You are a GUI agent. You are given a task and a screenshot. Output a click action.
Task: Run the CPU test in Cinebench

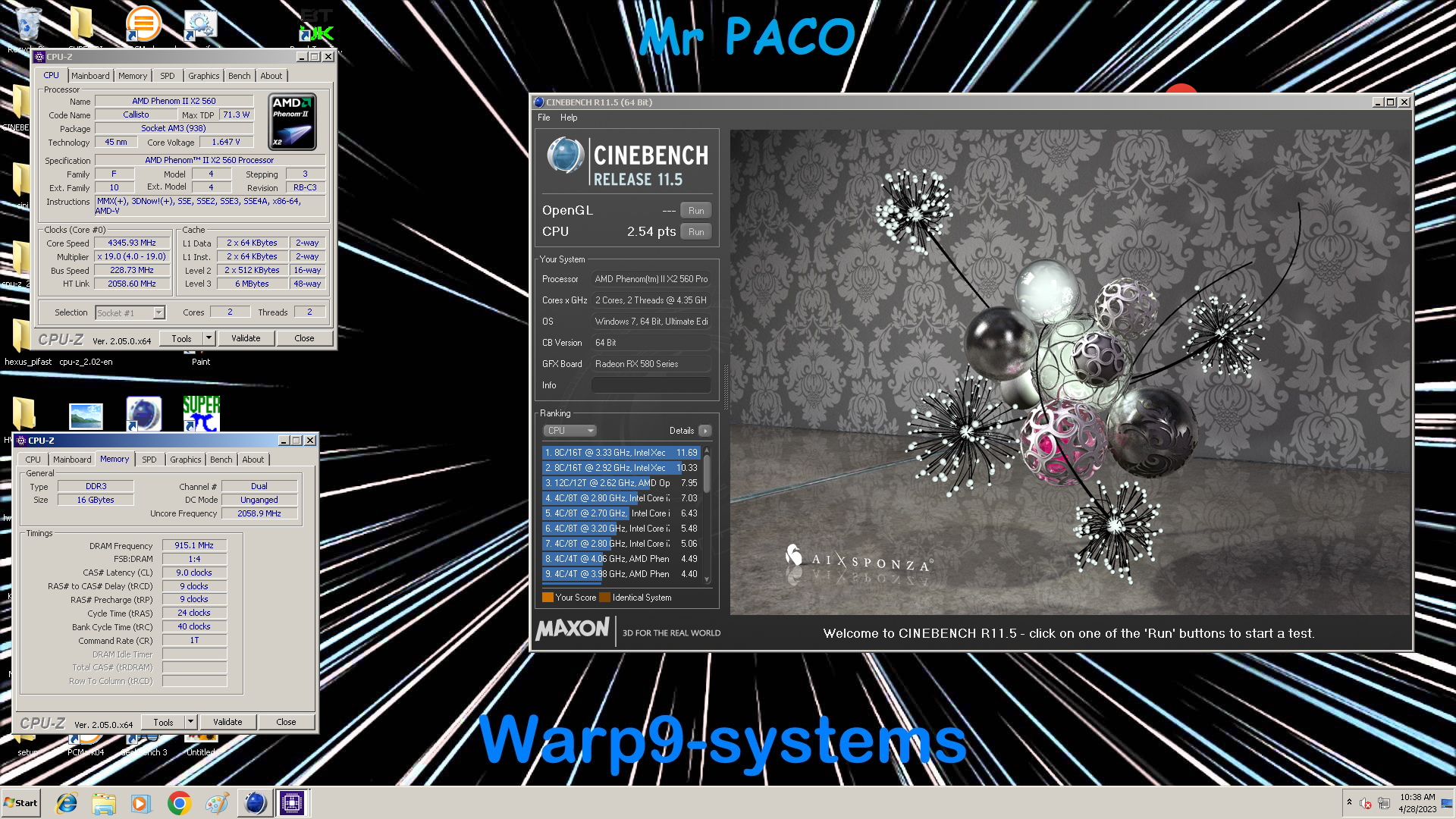coord(696,232)
